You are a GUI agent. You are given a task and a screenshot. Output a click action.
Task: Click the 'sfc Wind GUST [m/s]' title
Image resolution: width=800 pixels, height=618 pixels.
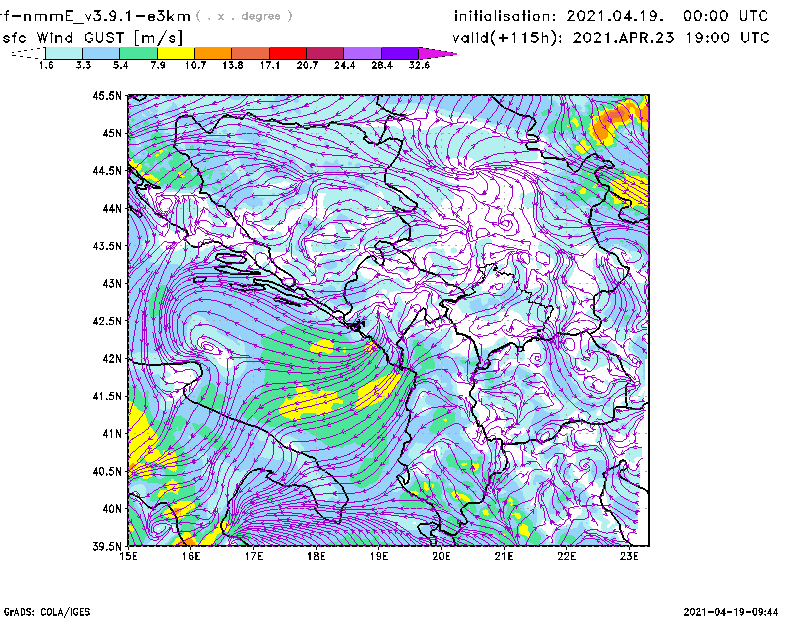coord(92,38)
